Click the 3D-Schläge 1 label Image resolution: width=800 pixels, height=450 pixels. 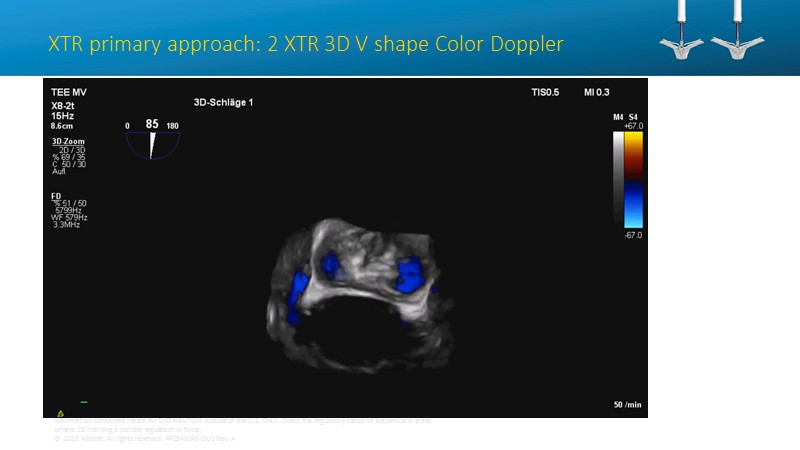pyautogui.click(x=223, y=102)
